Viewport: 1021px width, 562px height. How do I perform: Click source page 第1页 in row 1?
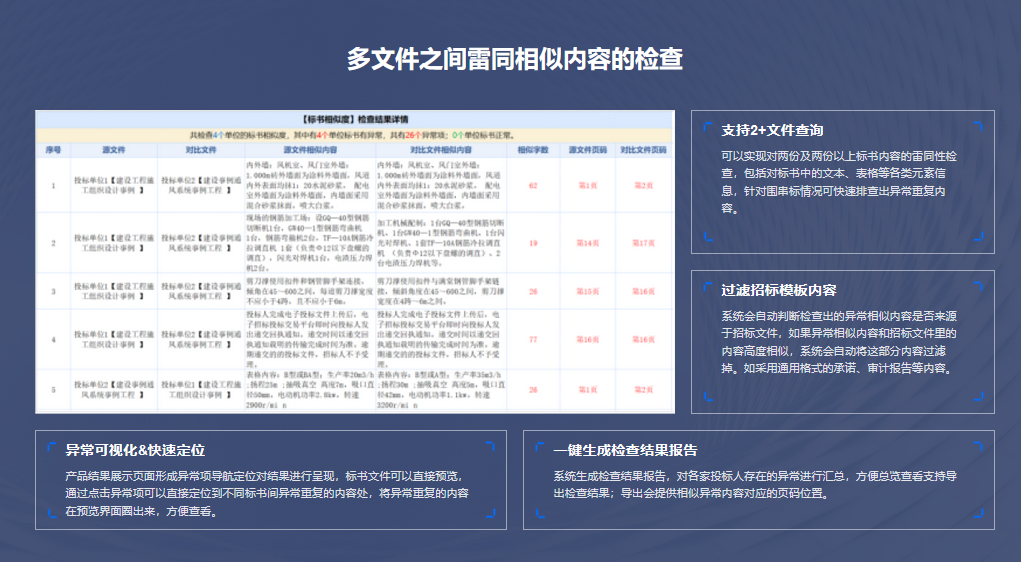click(x=588, y=186)
